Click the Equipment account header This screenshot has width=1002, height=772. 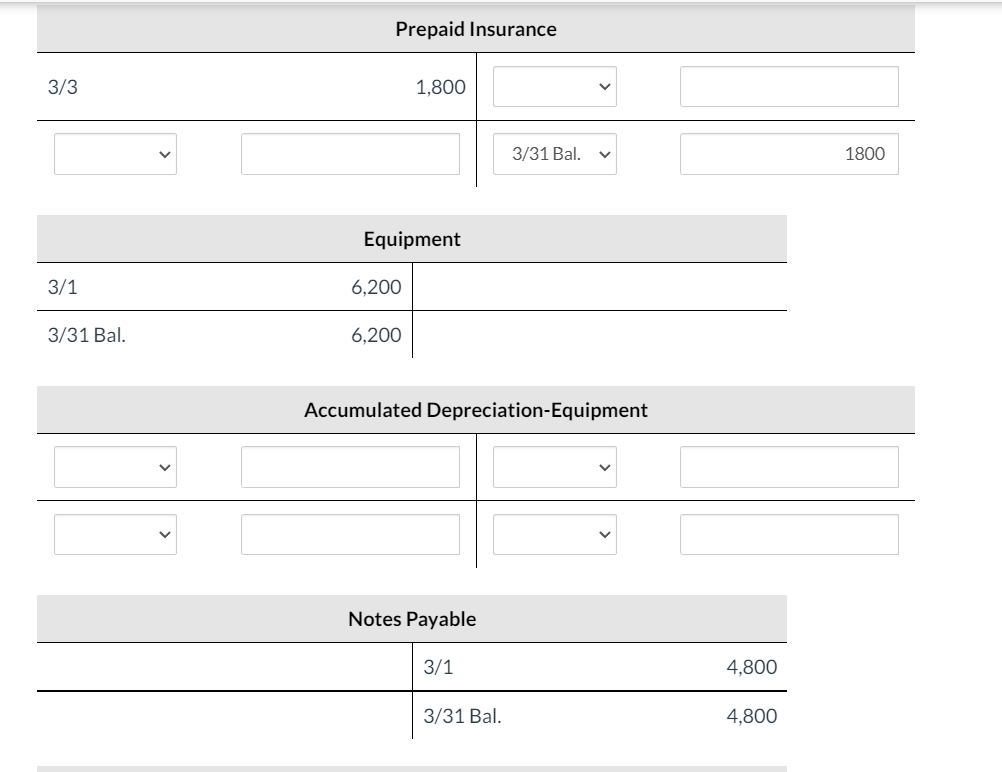412,239
